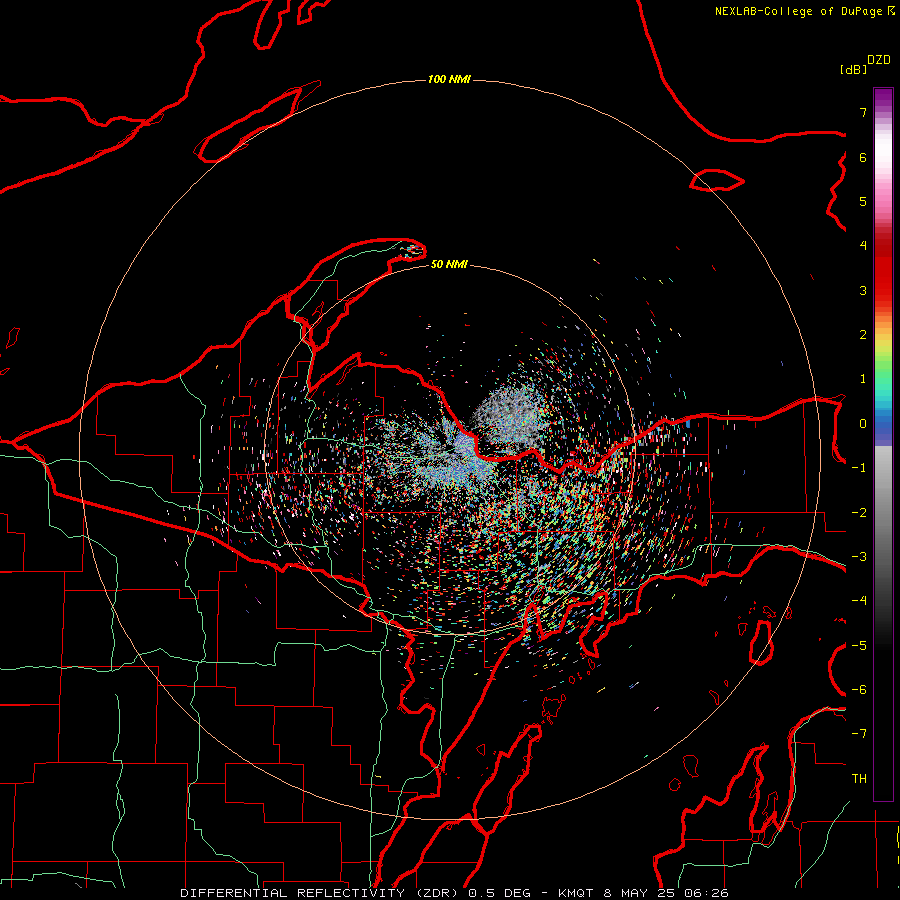Click the ZDR color scale bar
The height and width of the screenshot is (900, 900).
[x=883, y=444]
